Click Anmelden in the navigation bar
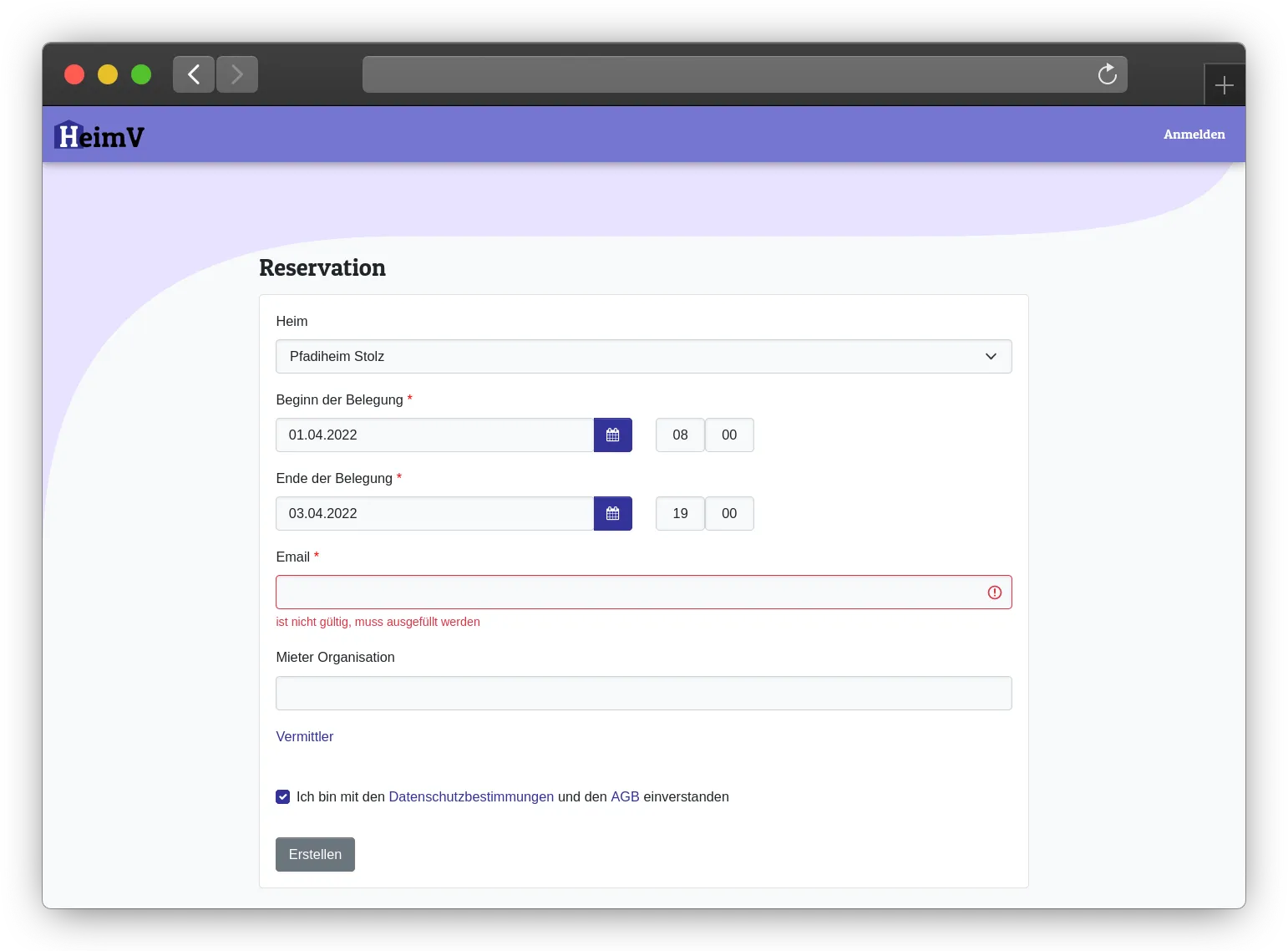 [1194, 135]
